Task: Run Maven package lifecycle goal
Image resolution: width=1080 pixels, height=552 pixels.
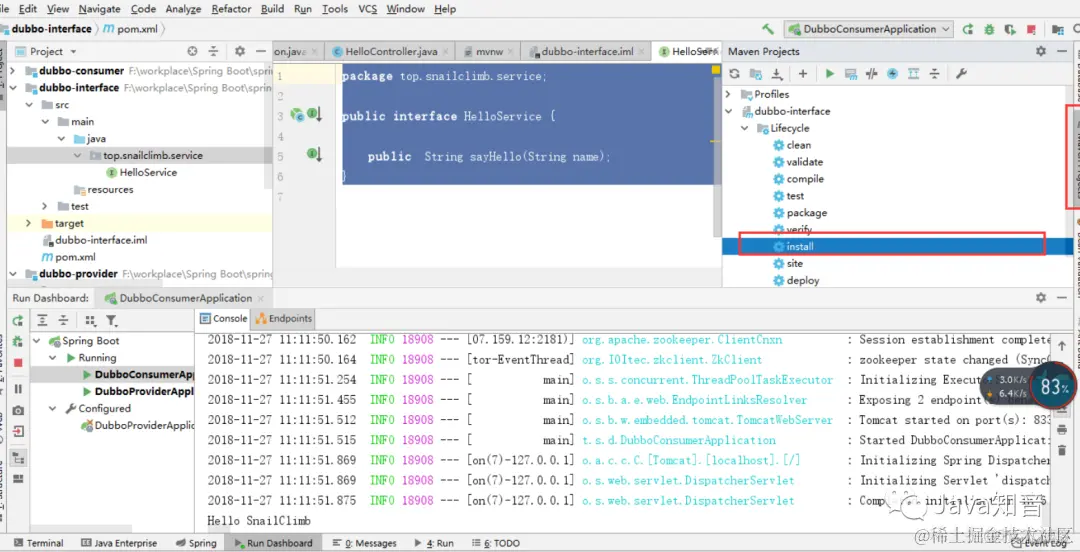Action: click(x=800, y=213)
